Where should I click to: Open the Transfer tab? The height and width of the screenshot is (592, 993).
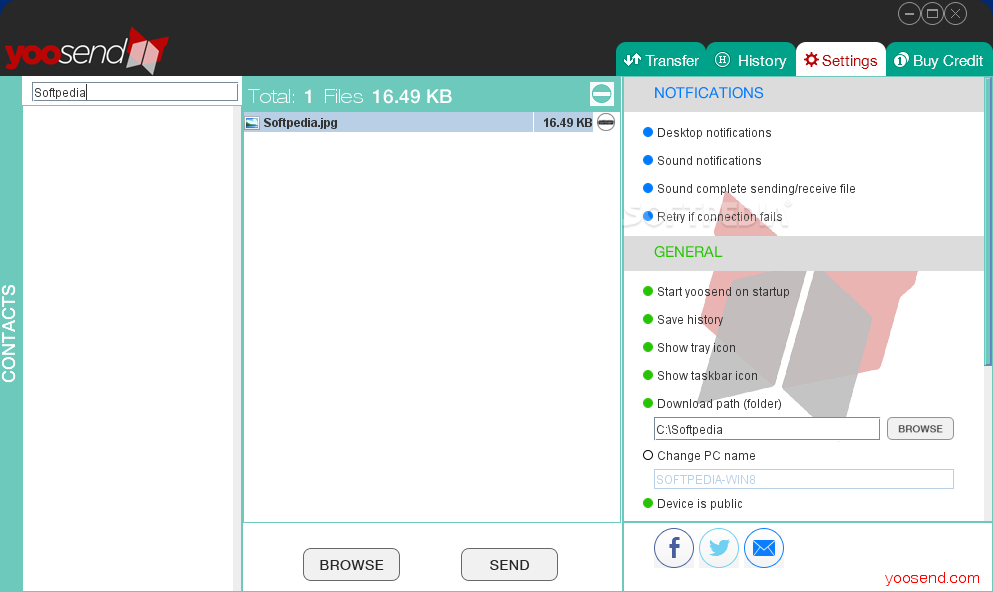point(661,60)
